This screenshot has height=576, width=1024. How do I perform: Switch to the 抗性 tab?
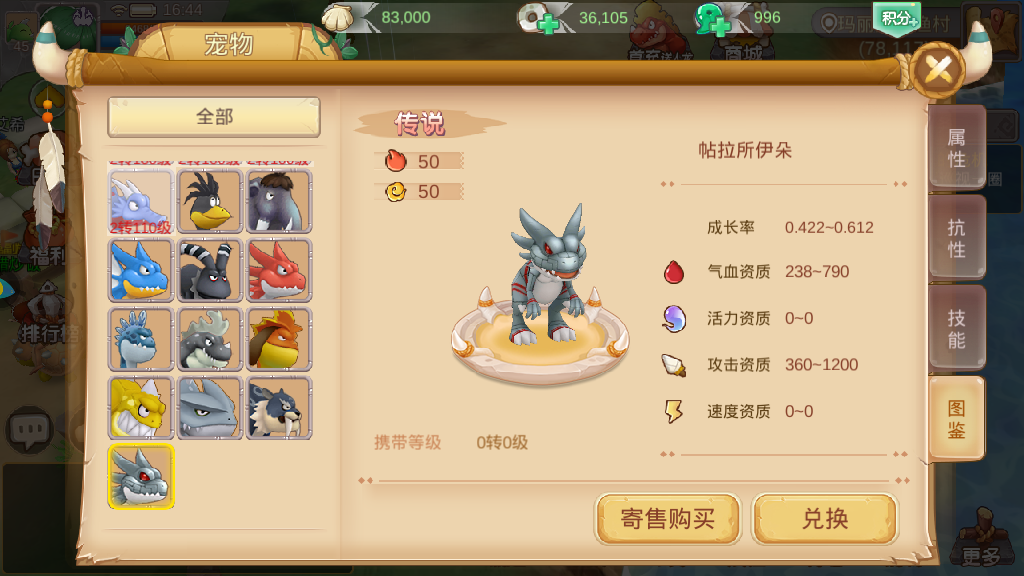pos(957,238)
